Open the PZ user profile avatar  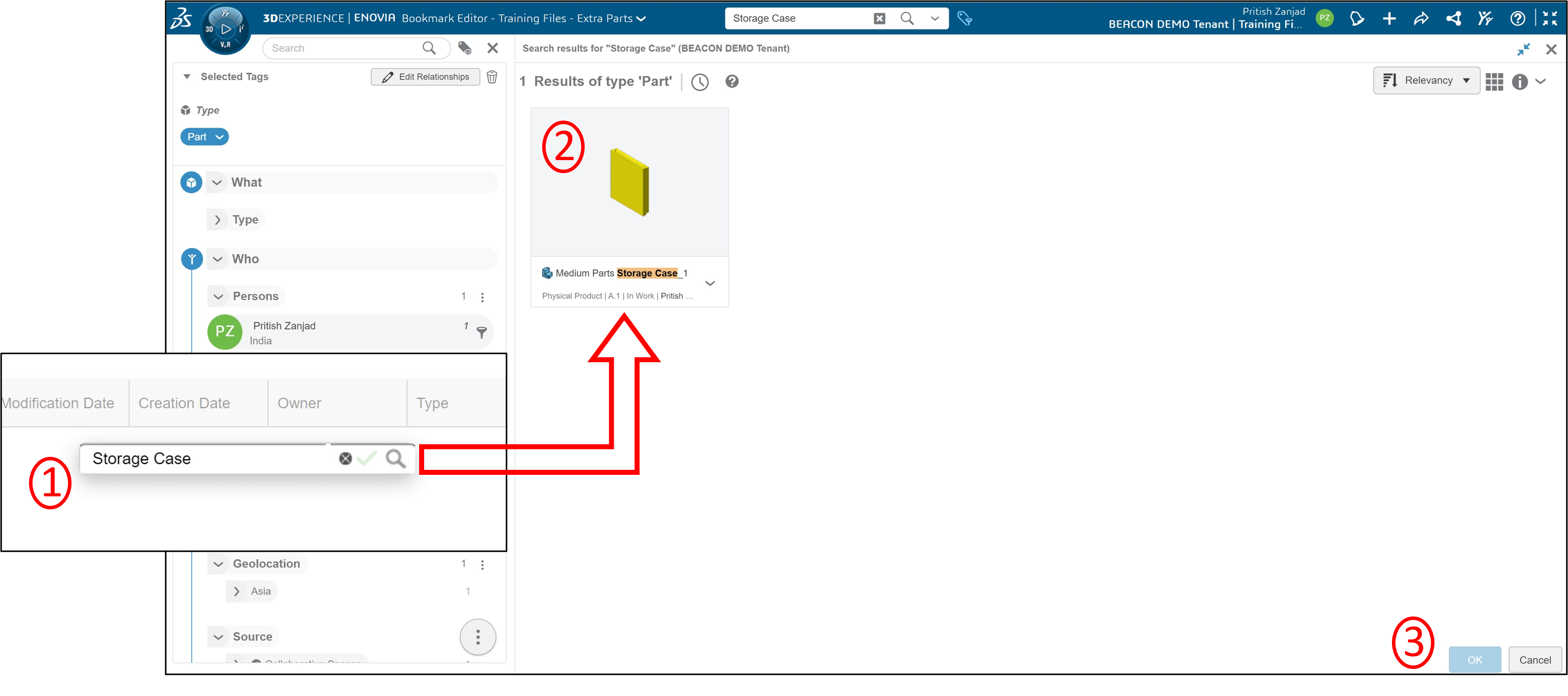tap(1324, 19)
